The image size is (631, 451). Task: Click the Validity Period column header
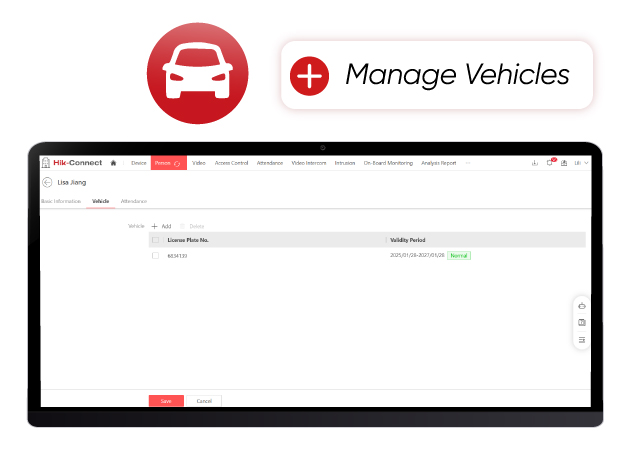408,240
